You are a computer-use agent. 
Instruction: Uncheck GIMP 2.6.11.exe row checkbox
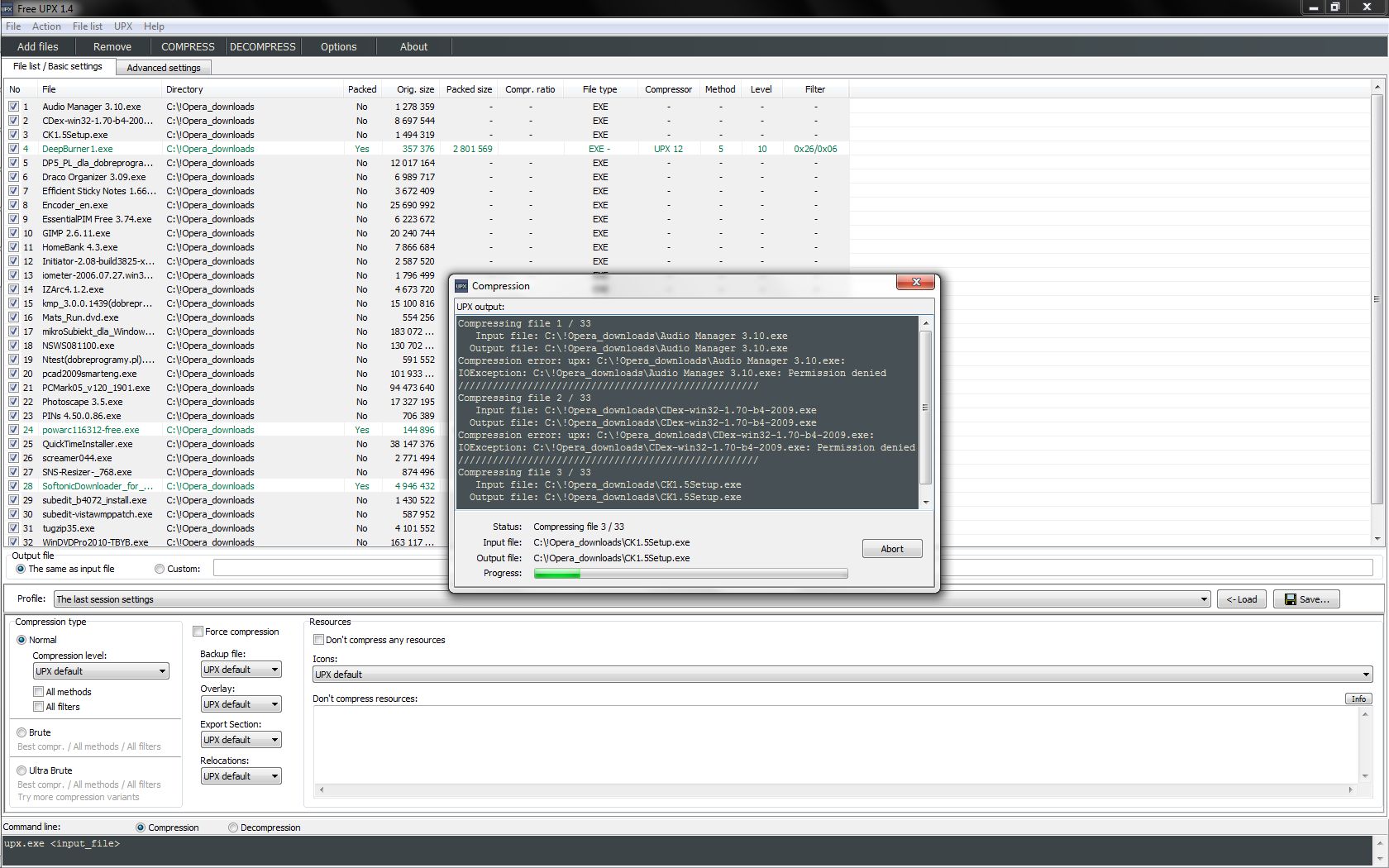[x=13, y=233]
